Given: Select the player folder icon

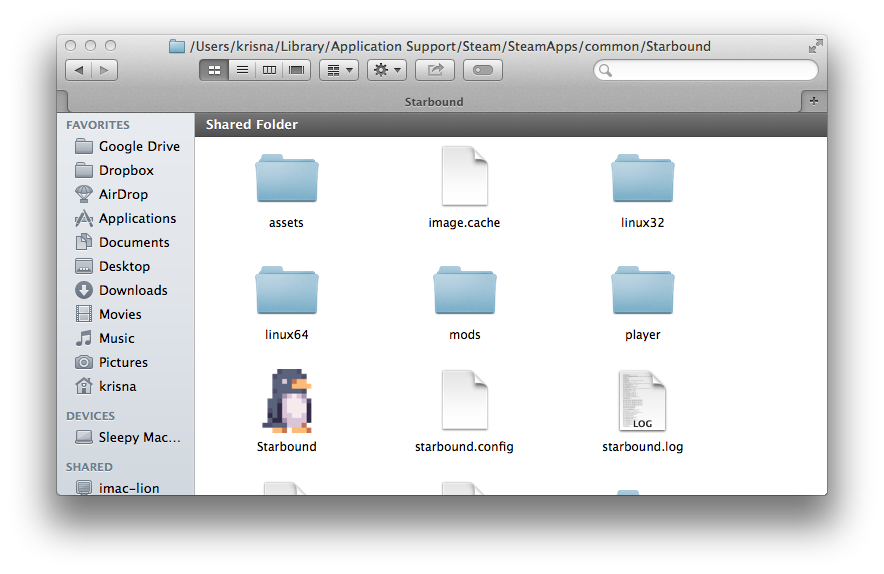Looking at the screenshot, I should point(643,290).
